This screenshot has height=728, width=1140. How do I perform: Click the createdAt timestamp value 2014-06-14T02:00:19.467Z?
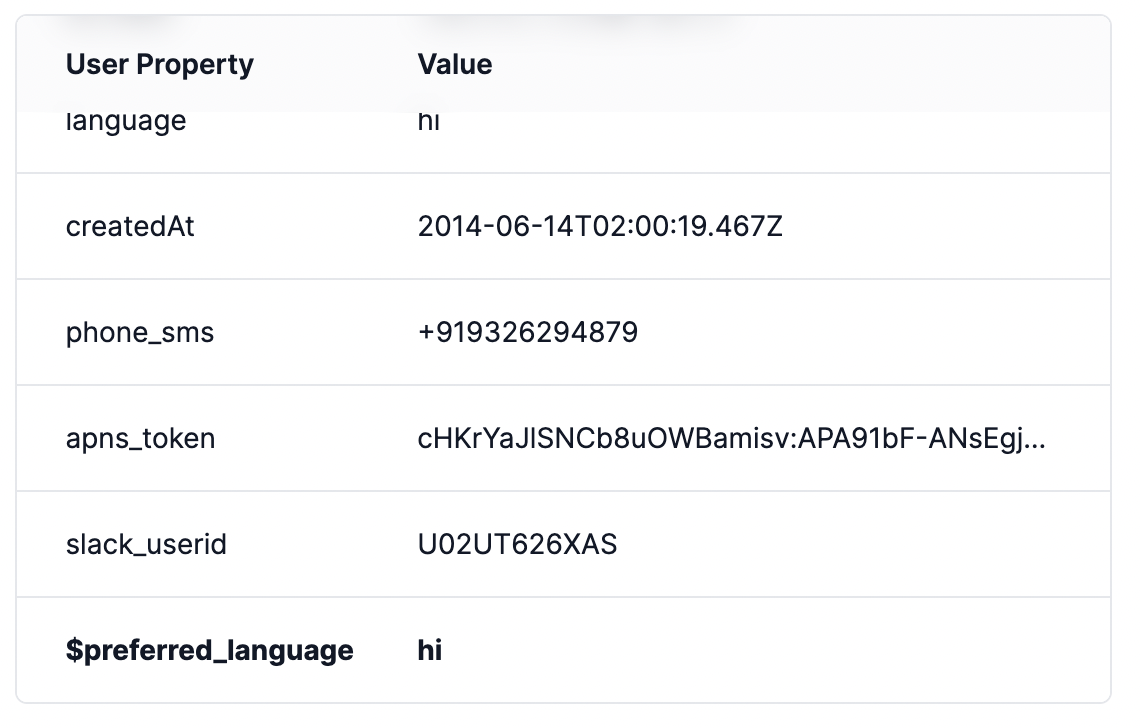tap(600, 226)
